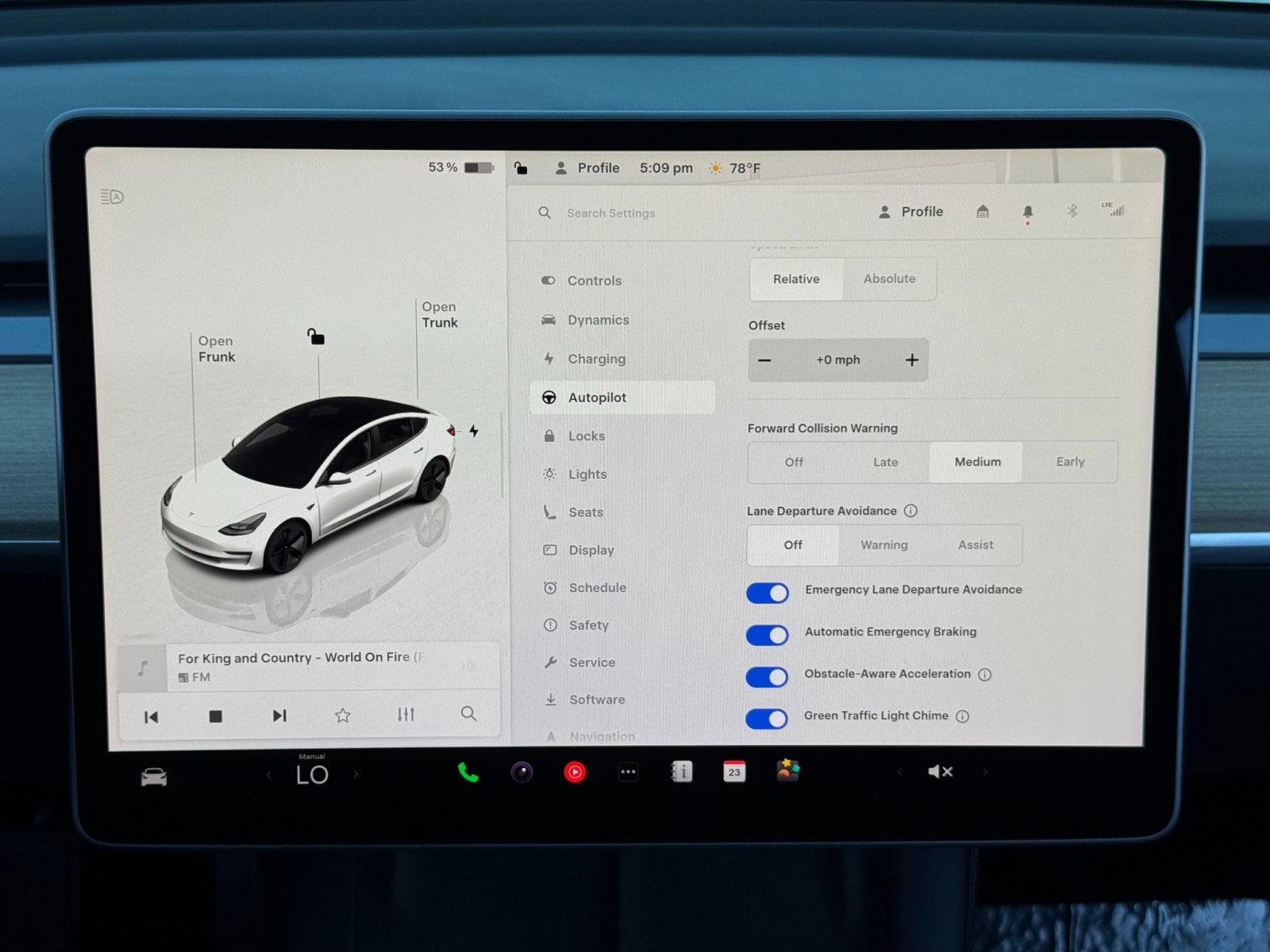Tap the calendar icon in dock

(734, 771)
